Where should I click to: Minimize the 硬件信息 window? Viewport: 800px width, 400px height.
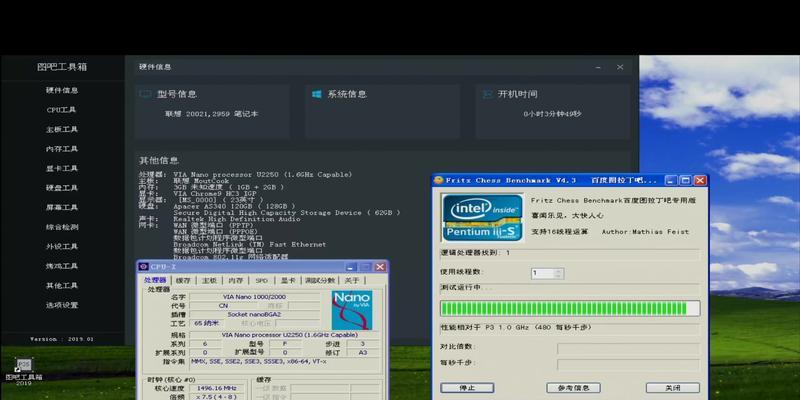[x=598, y=67]
